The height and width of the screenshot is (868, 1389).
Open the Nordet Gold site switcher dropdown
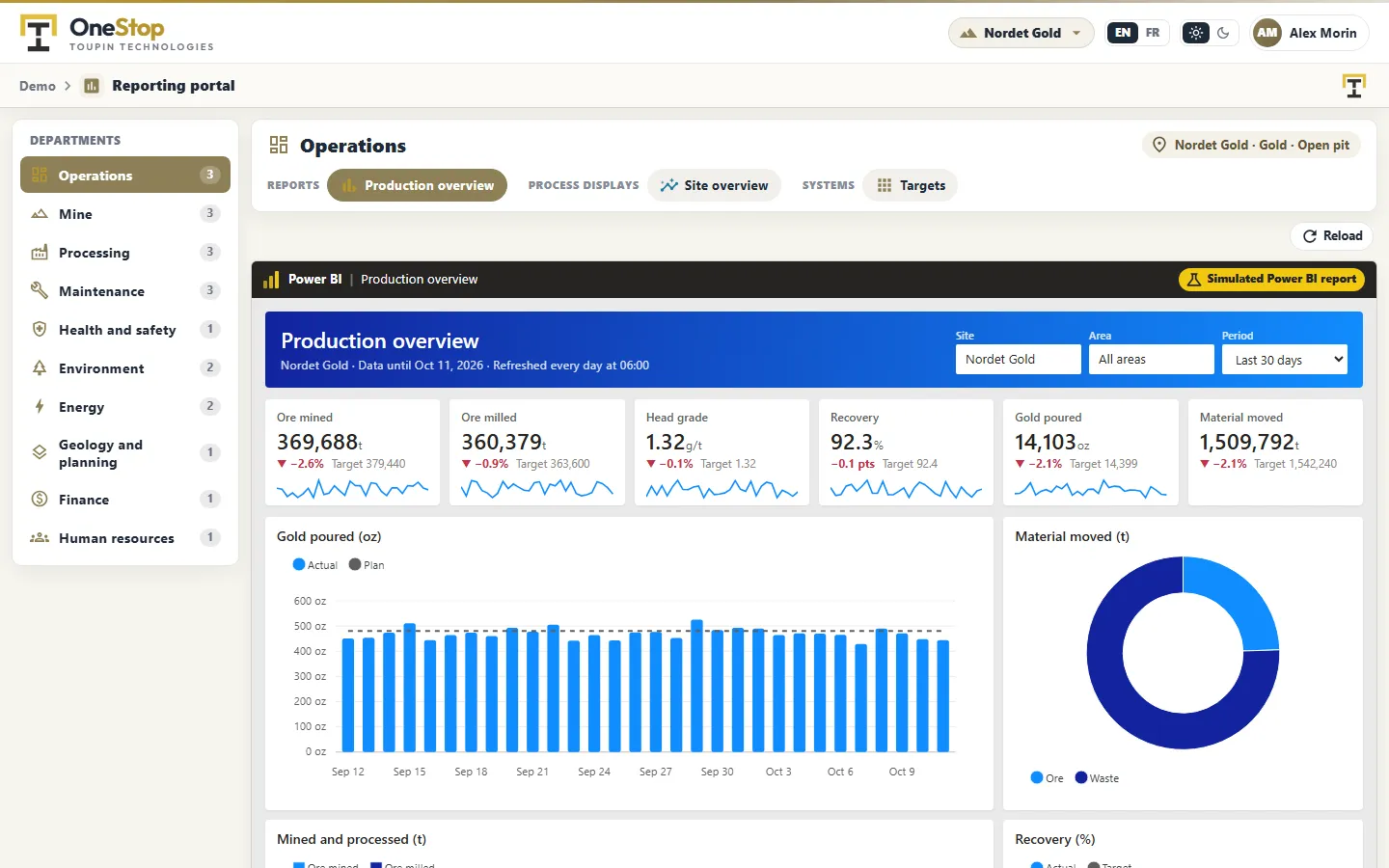point(1021,33)
